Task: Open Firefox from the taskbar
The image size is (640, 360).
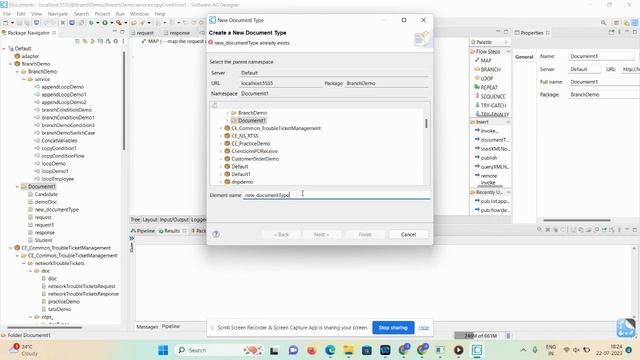Action: (x=312, y=350)
